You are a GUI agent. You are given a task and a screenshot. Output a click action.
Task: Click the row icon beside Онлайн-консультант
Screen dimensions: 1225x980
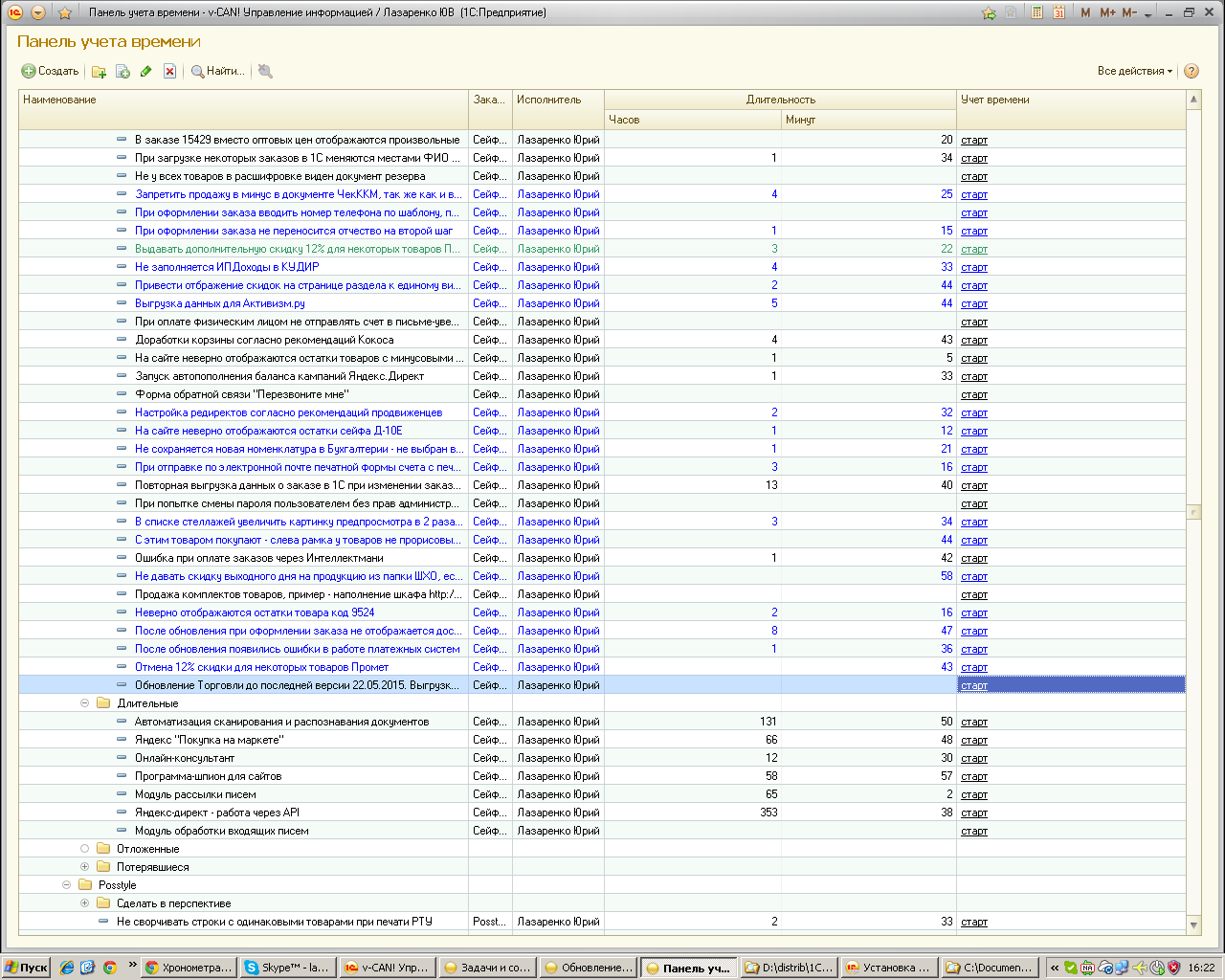coord(122,758)
